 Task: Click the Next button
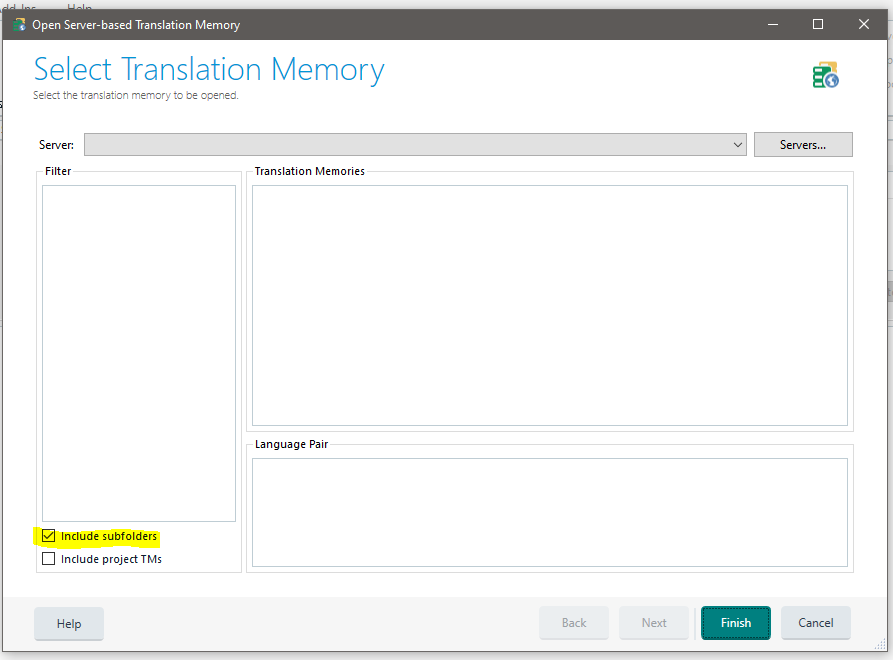pos(654,623)
